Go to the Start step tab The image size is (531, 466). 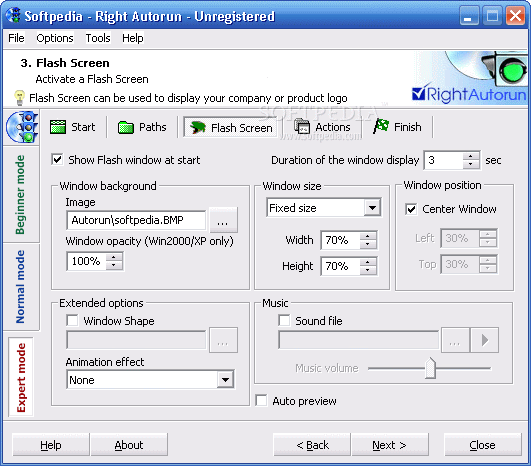point(73,127)
